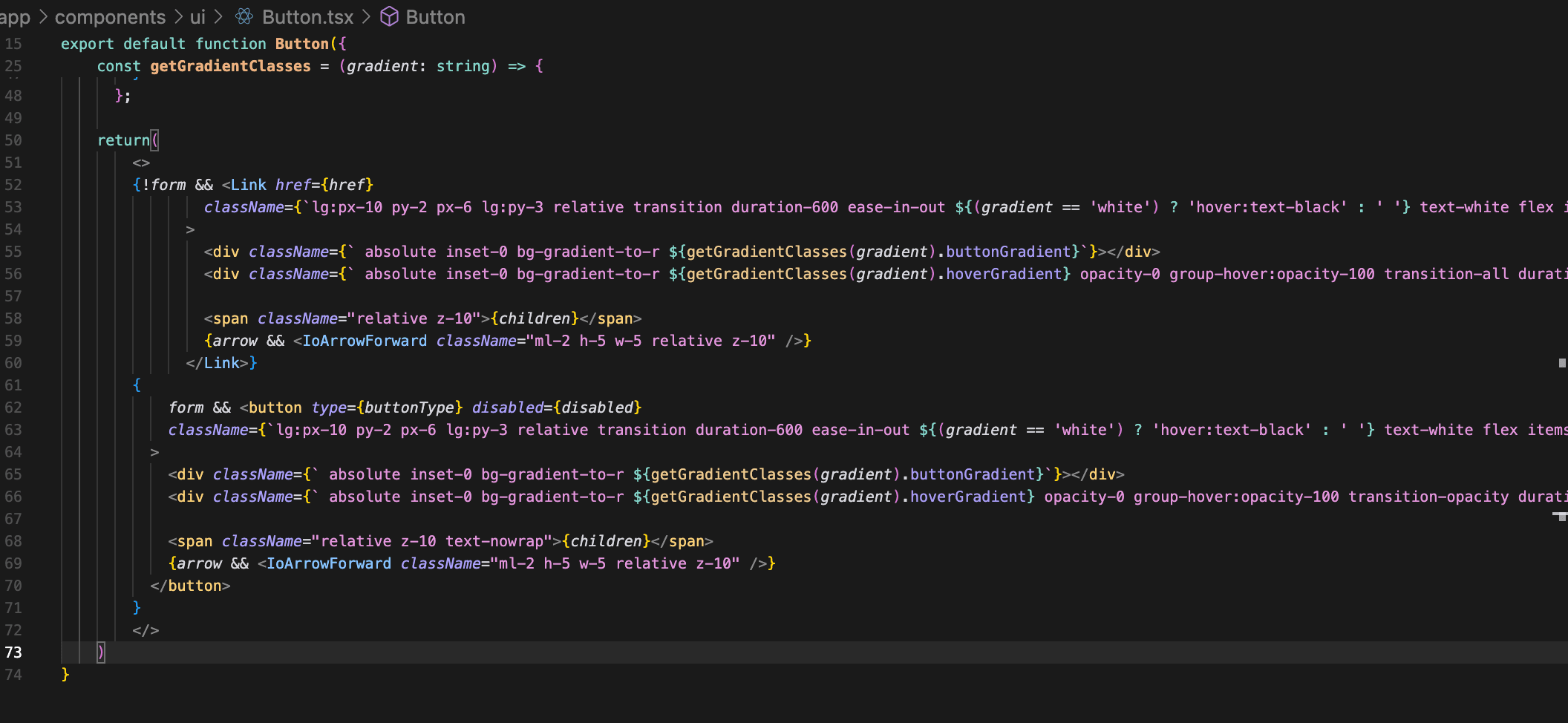Open the 'app' breadcrumb segment

pos(15,16)
